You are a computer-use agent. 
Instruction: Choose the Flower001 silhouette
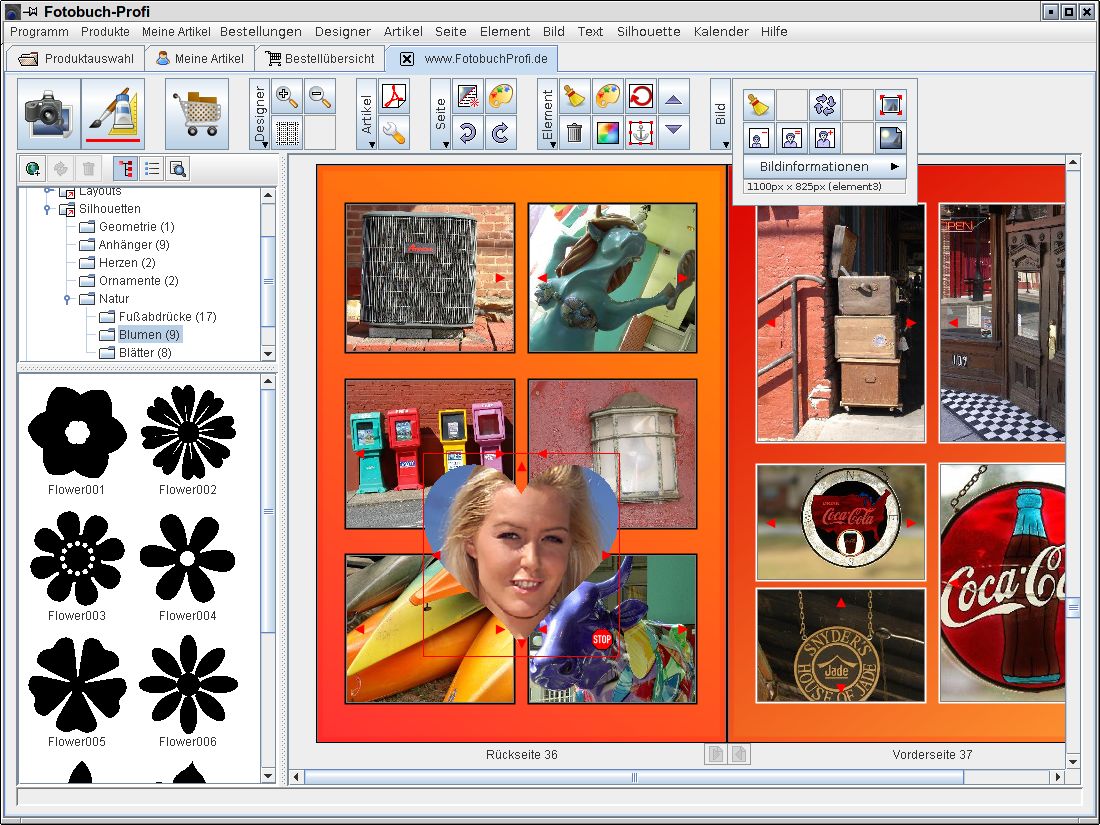point(76,440)
